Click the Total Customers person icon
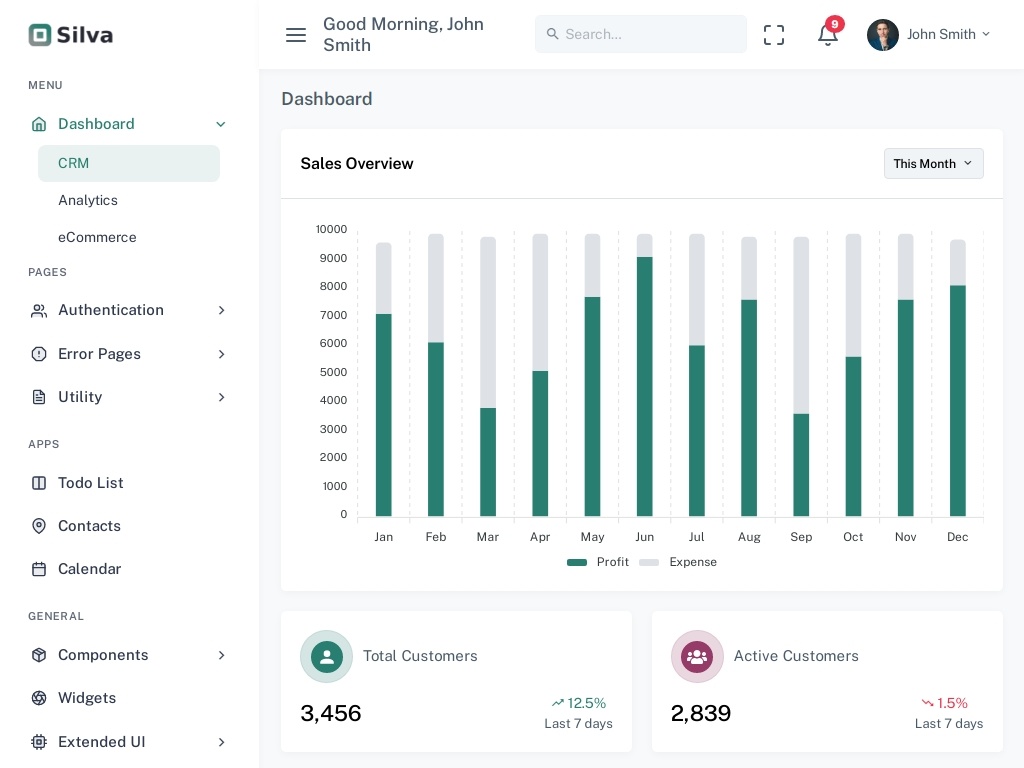 coord(327,657)
